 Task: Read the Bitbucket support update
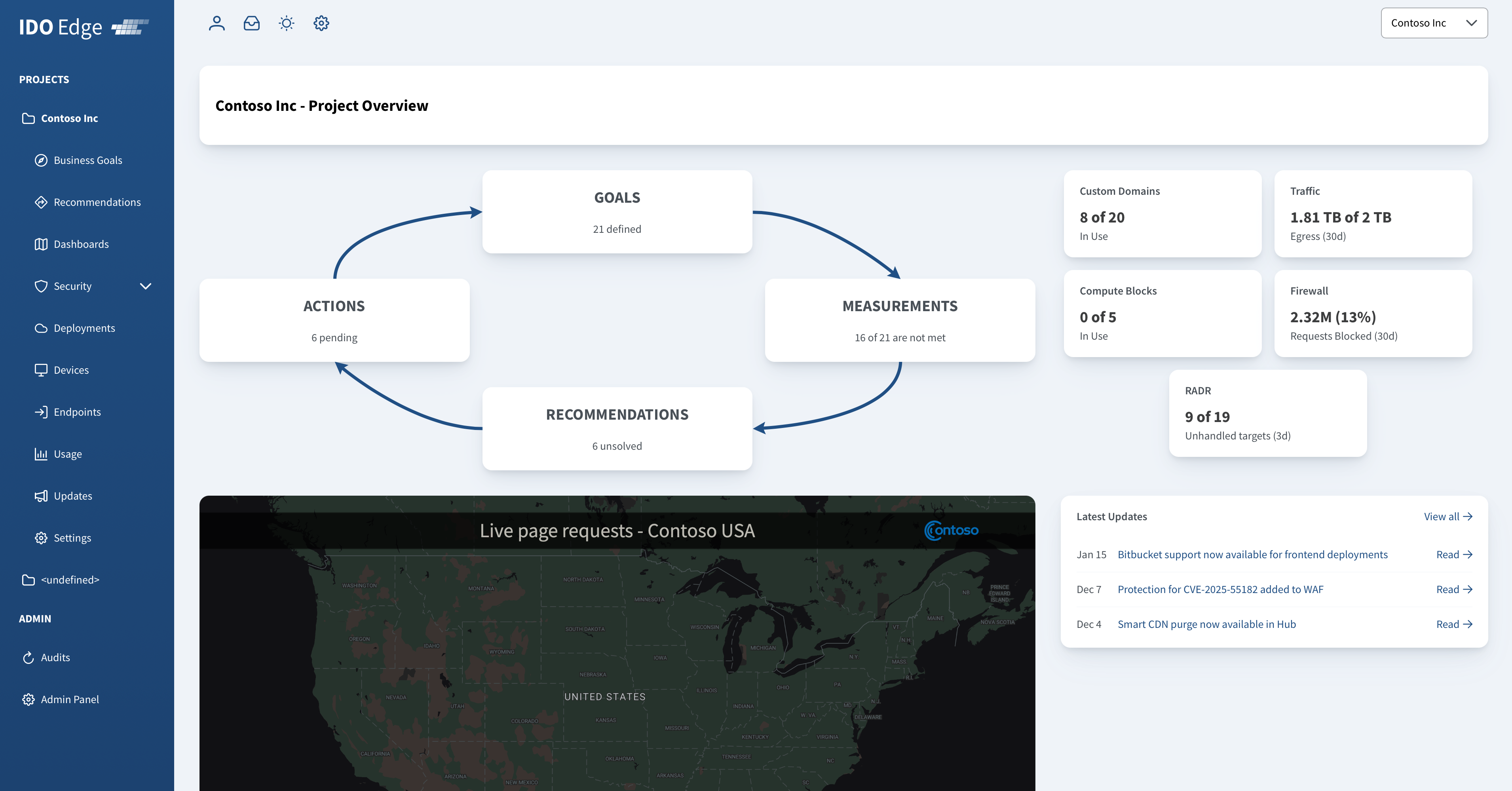coord(1453,555)
